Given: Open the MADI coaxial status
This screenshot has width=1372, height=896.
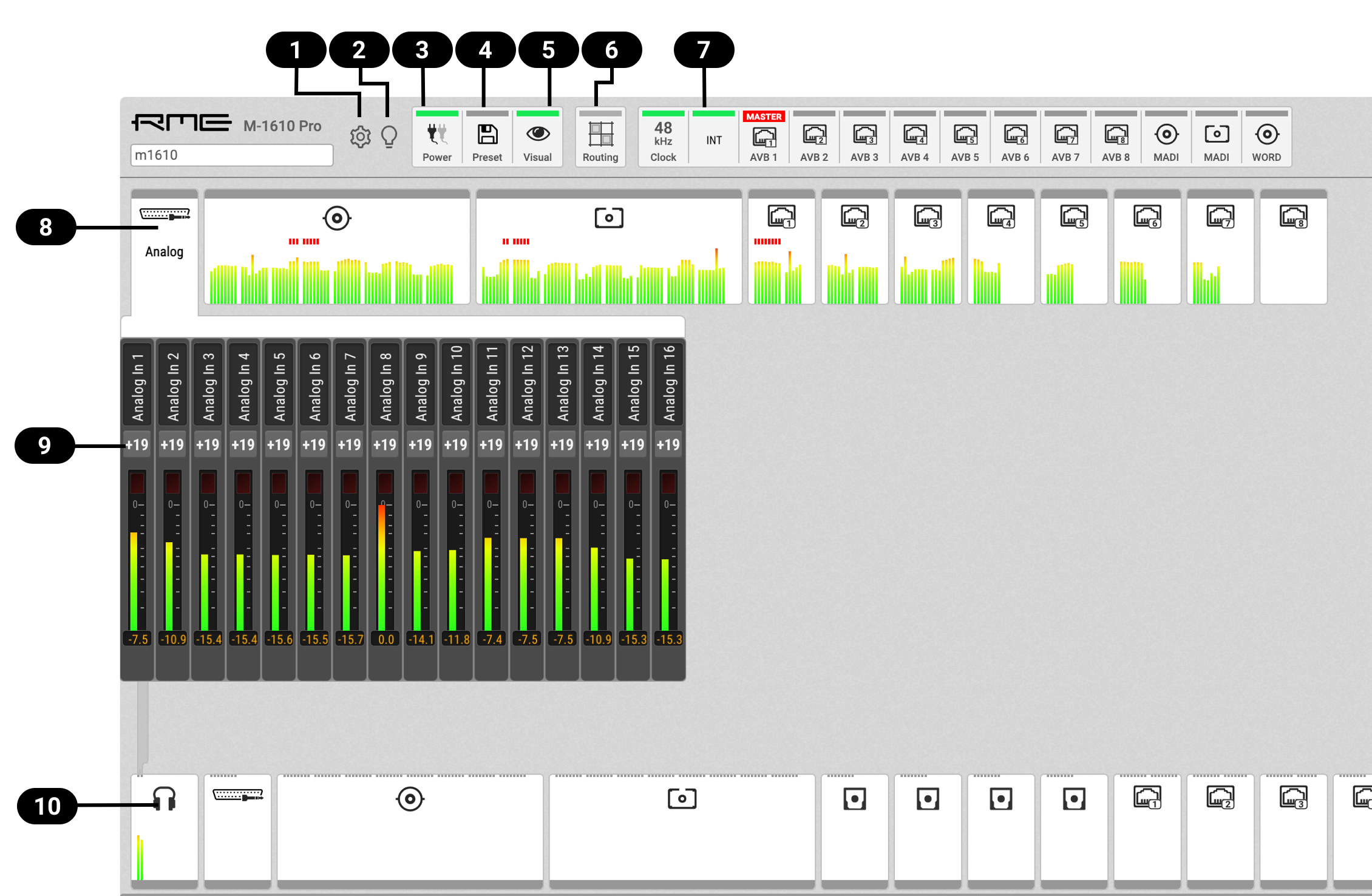Looking at the screenshot, I should [1166, 137].
